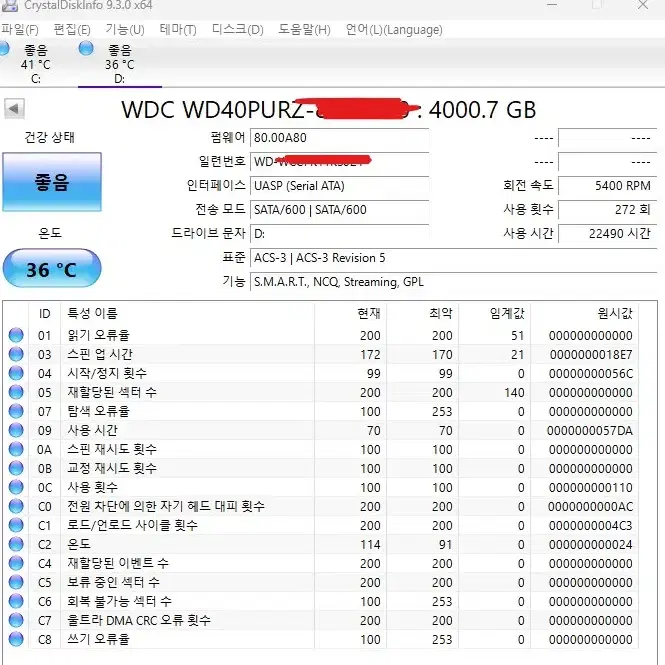The width and height of the screenshot is (665, 665).
Task: Click the status icon for C7 울트라 DMA CRC
Action: click(16, 620)
